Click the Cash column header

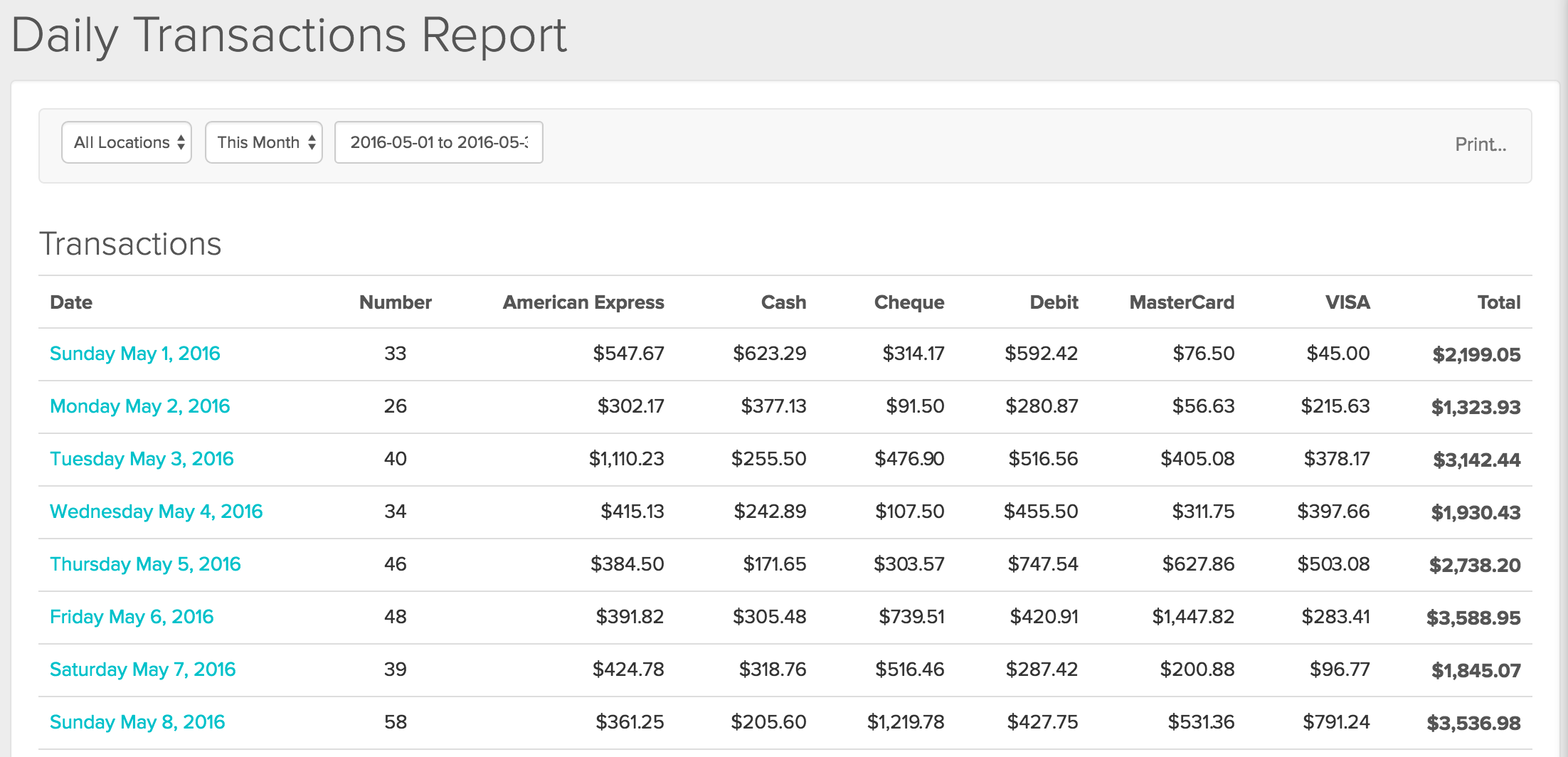(783, 302)
